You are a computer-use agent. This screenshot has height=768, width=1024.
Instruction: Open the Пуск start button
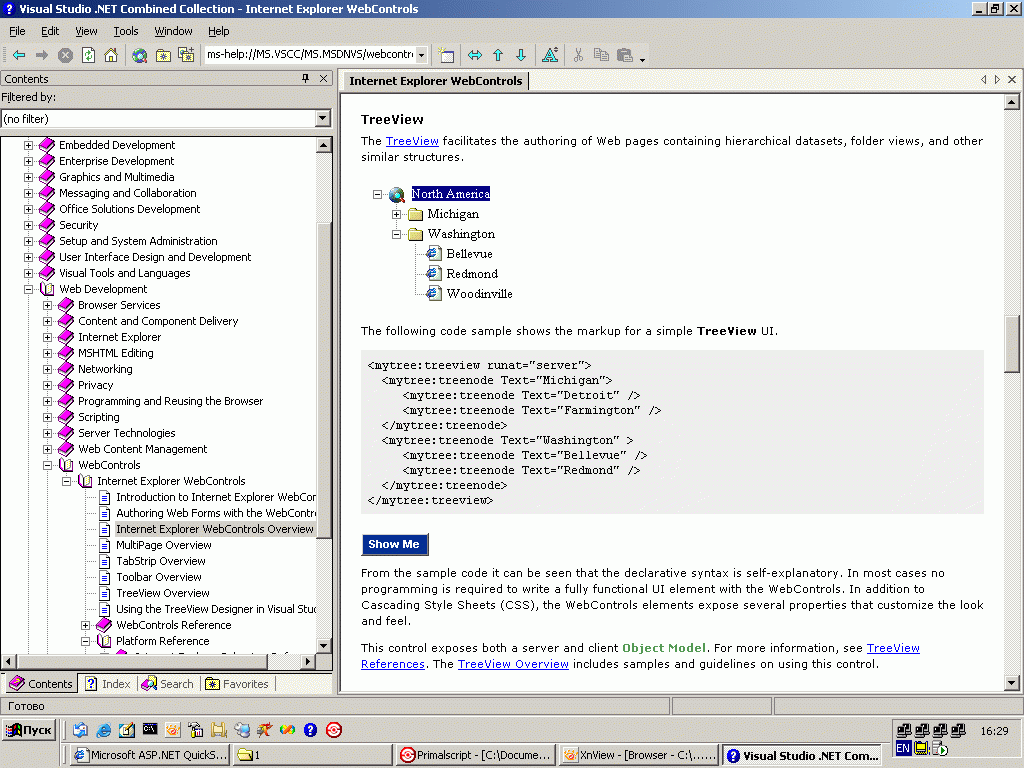[x=29, y=730]
